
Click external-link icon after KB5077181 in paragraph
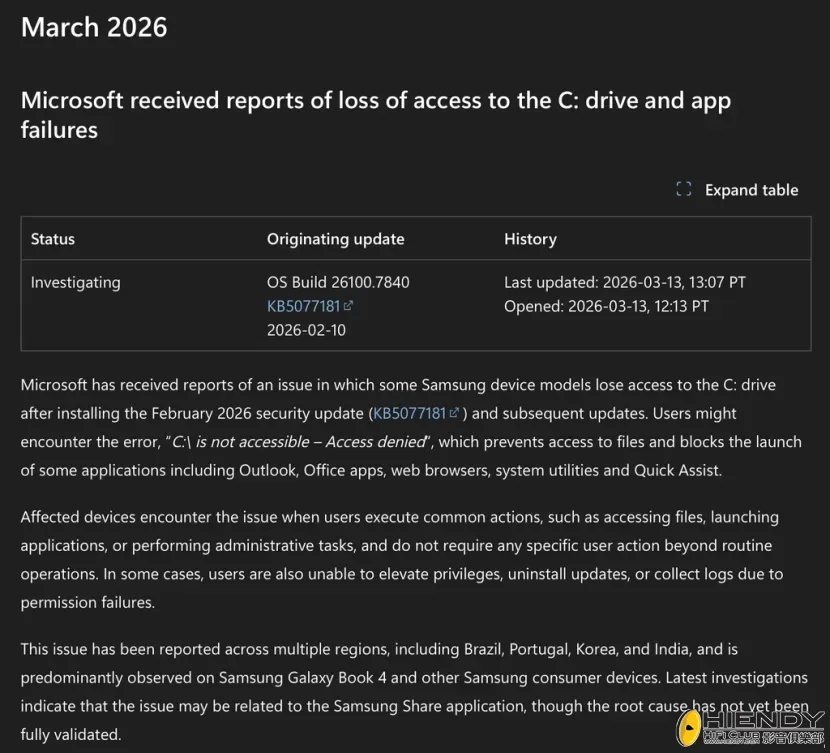454,413
